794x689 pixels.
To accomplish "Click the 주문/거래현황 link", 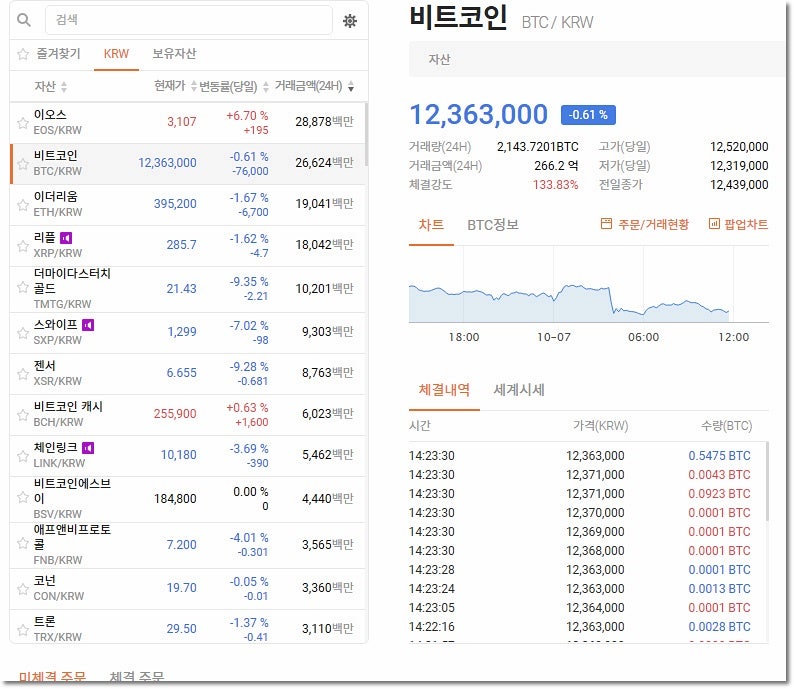I will pos(653,224).
